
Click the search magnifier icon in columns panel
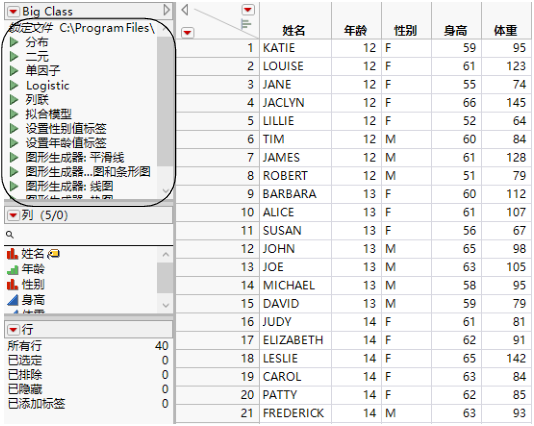pyautogui.click(x=10, y=234)
